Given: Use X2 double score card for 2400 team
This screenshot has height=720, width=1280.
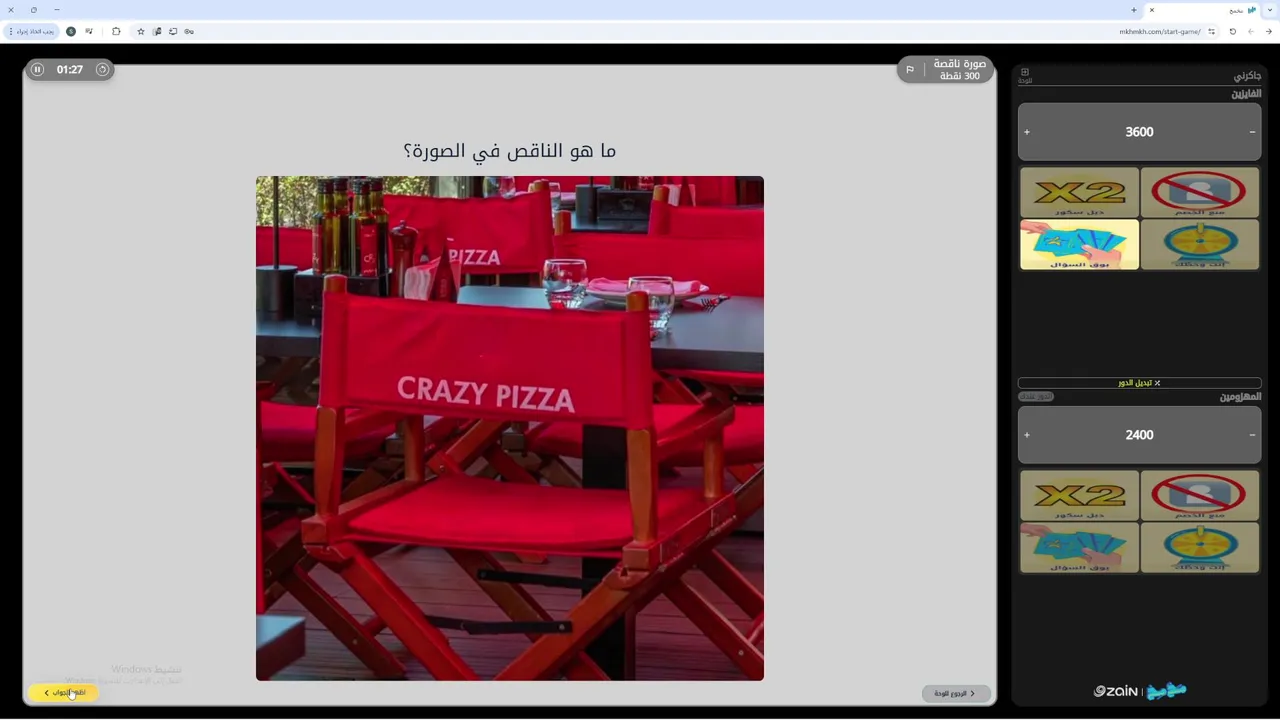Looking at the screenshot, I should (1079, 496).
